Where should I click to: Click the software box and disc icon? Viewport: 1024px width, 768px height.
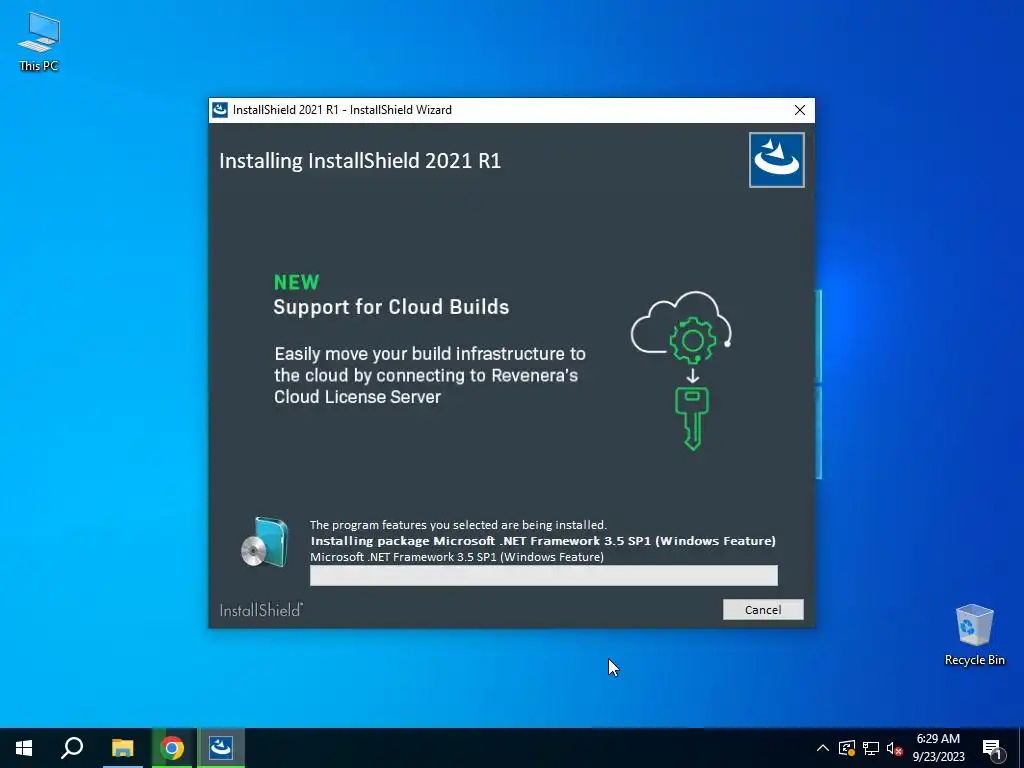coord(264,542)
